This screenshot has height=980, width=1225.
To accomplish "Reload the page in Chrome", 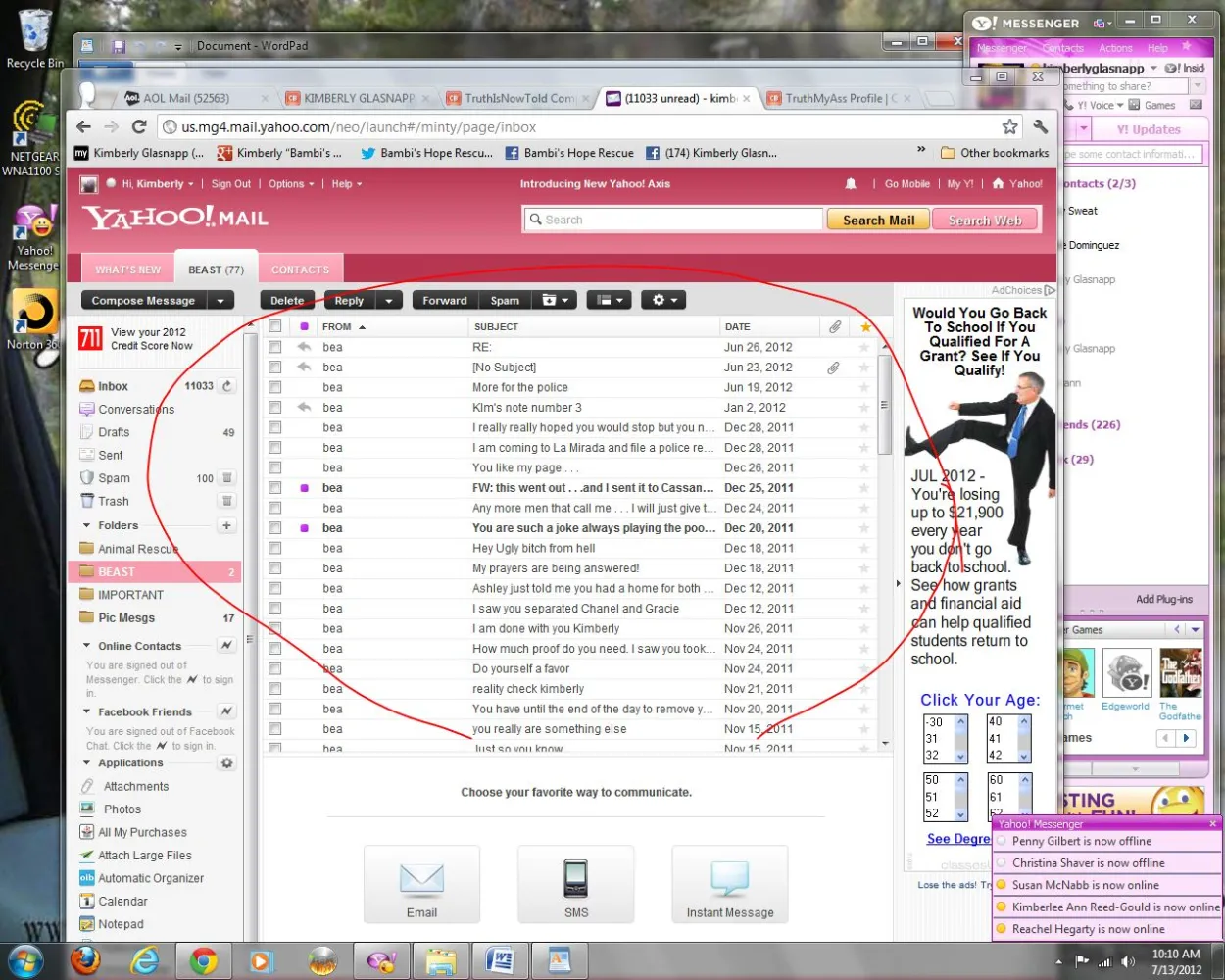I will point(139,126).
